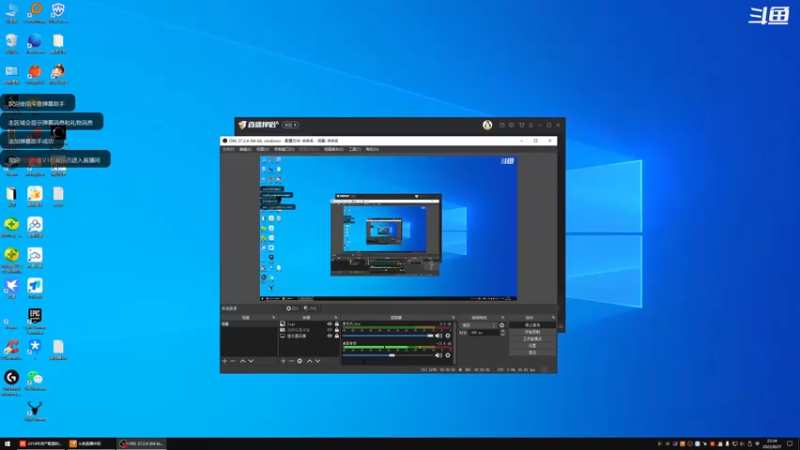Open transition properties gear icon

(x=502, y=326)
